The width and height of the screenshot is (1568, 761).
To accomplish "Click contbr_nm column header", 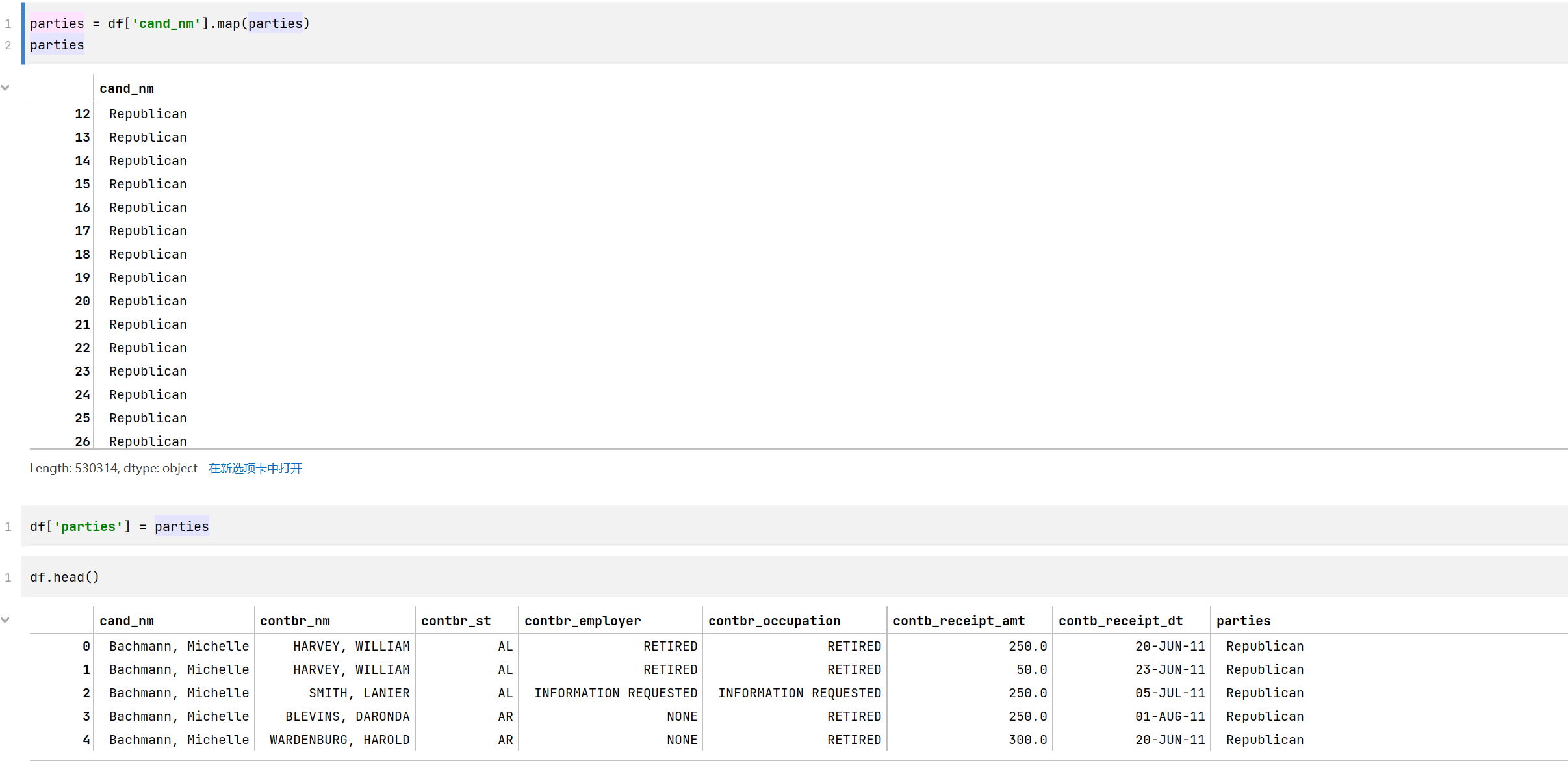I will click(x=295, y=621).
